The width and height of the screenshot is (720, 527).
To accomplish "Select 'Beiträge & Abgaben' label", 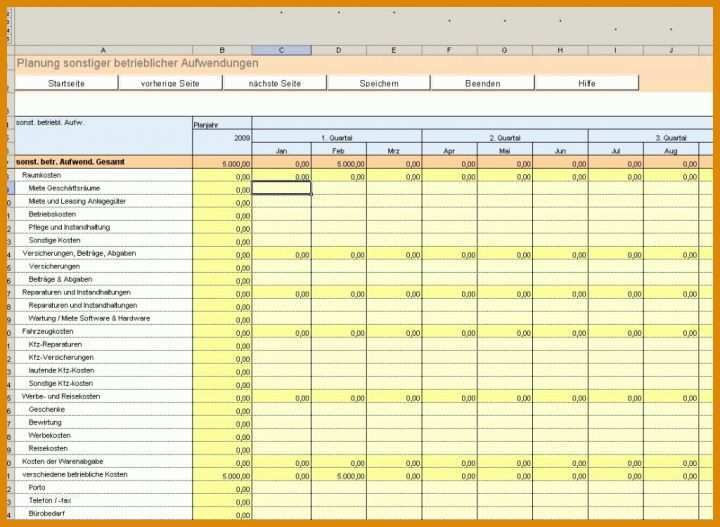I will coord(60,279).
